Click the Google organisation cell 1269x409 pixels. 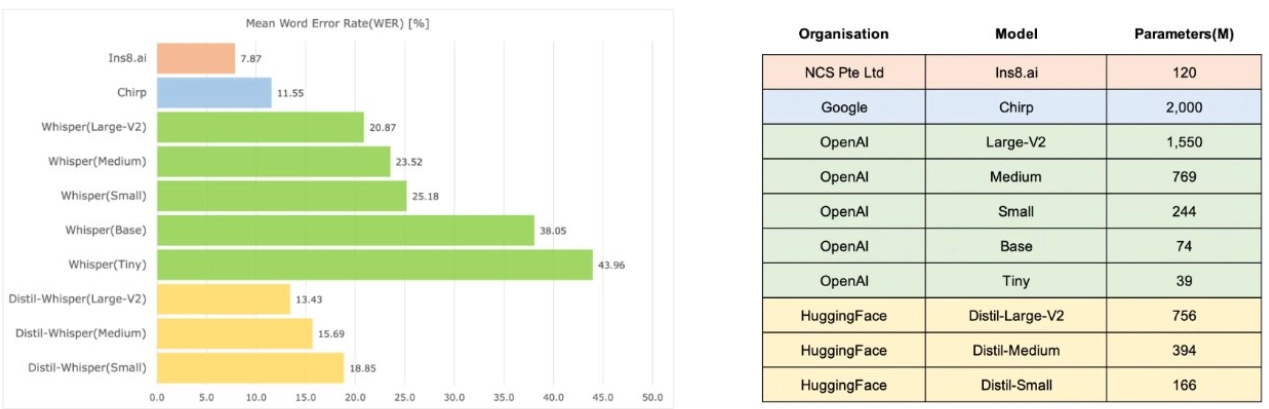pos(843,108)
